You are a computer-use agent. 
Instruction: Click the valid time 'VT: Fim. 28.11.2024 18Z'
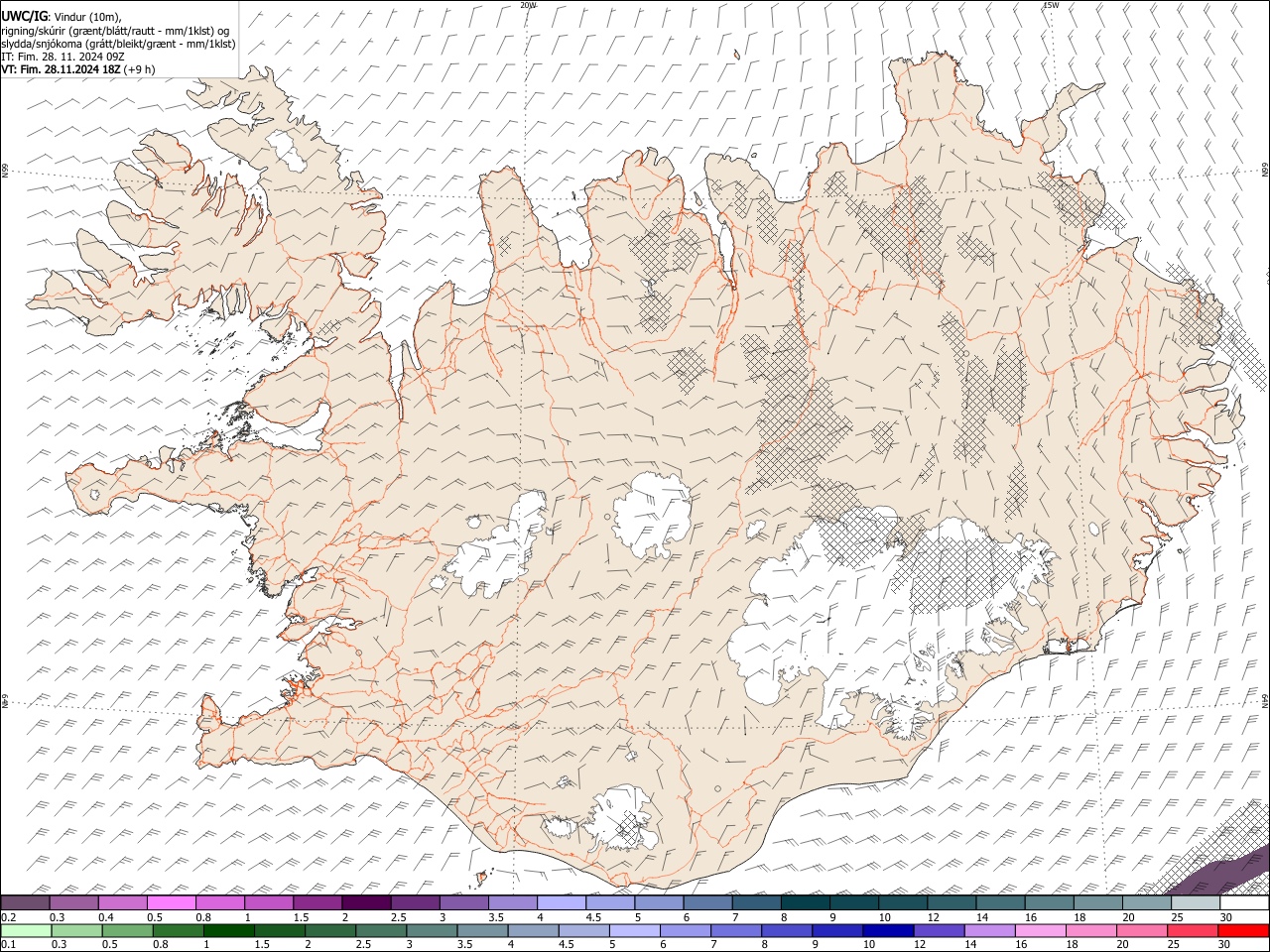(x=61, y=69)
